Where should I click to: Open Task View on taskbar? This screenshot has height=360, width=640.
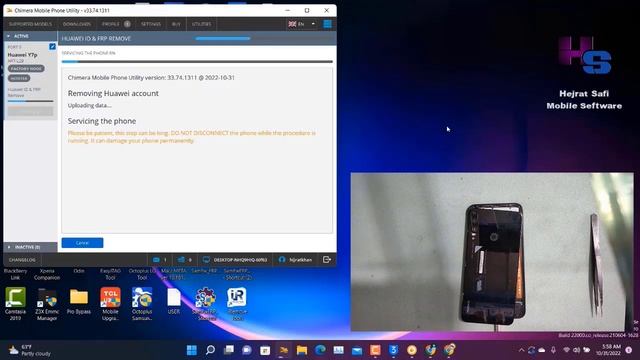(229, 350)
